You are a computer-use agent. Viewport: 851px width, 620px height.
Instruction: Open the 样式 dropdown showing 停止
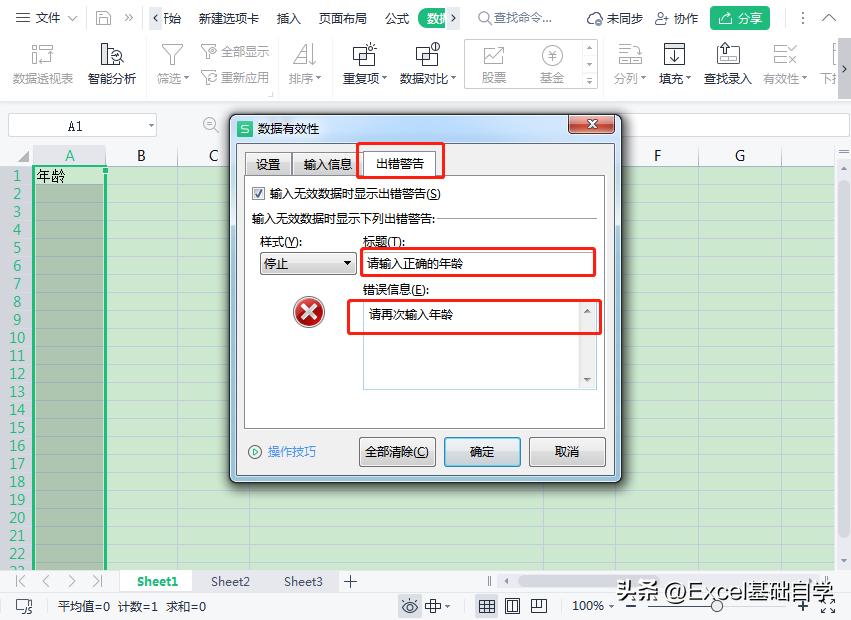[307, 262]
